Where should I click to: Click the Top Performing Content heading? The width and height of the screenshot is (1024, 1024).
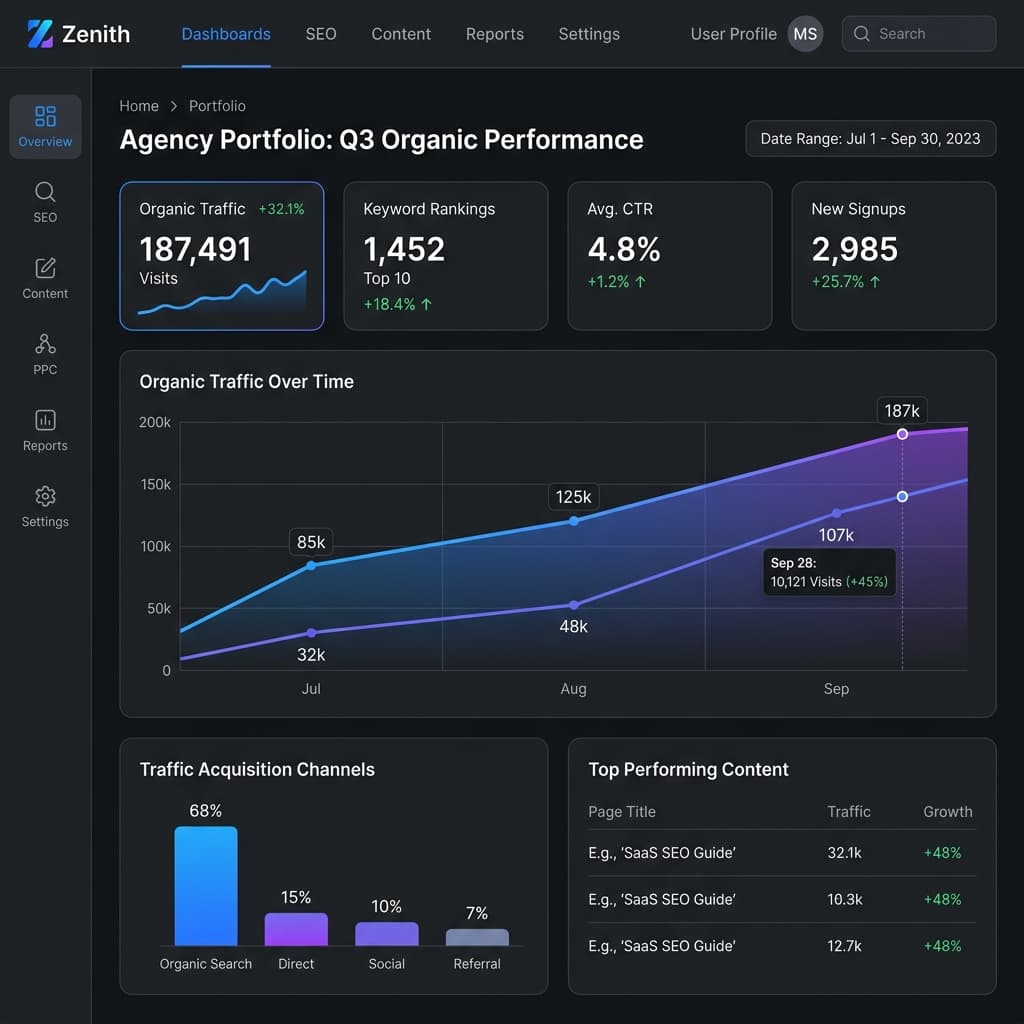point(688,769)
